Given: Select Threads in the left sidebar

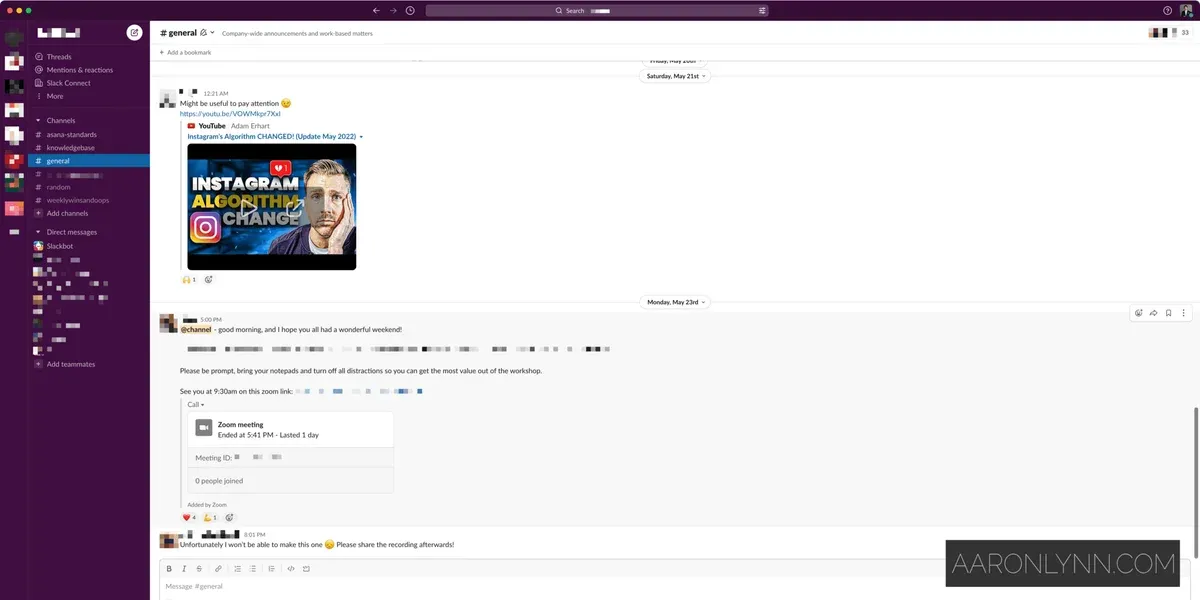Looking at the screenshot, I should 58,56.
